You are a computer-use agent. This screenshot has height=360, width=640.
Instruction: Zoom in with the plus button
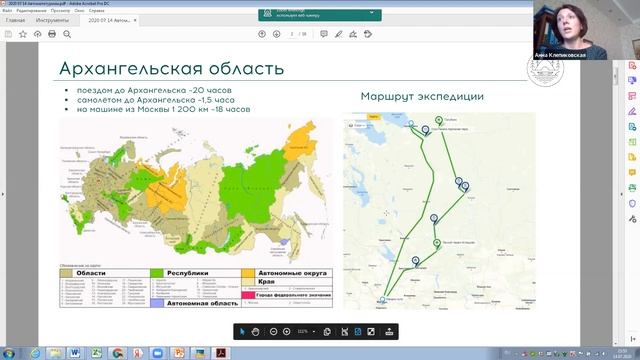click(x=287, y=332)
